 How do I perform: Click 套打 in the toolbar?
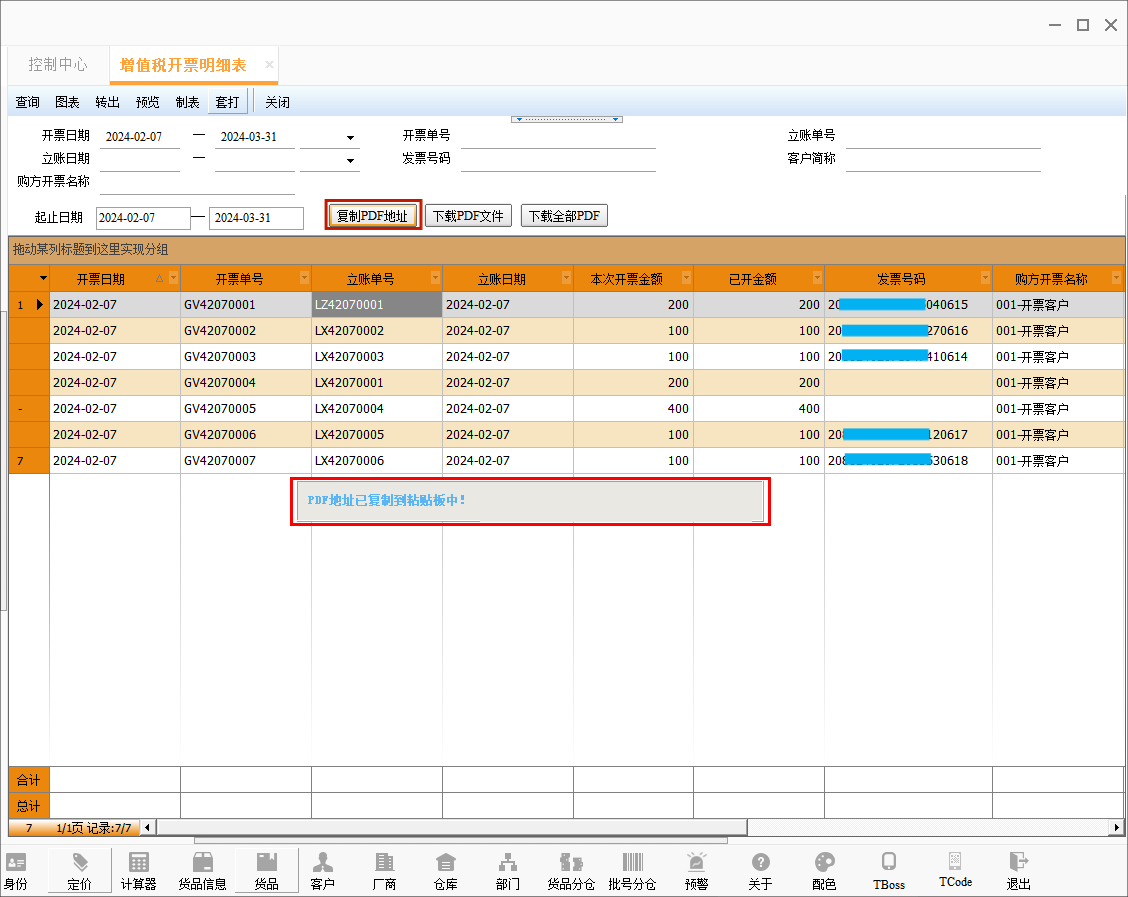(227, 102)
